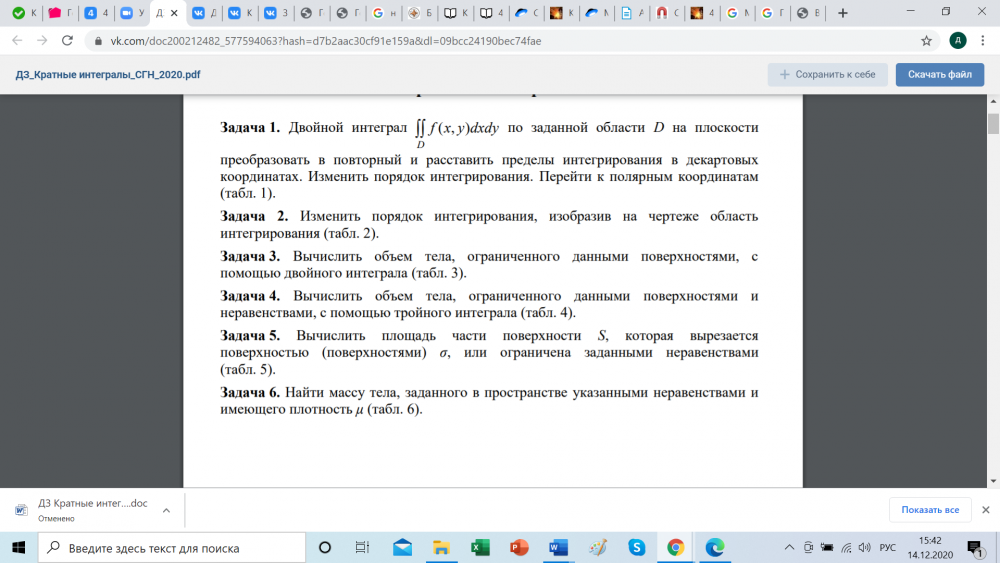Open Task View on the taskbar
Screen dimensions: 1000x563
(362, 548)
